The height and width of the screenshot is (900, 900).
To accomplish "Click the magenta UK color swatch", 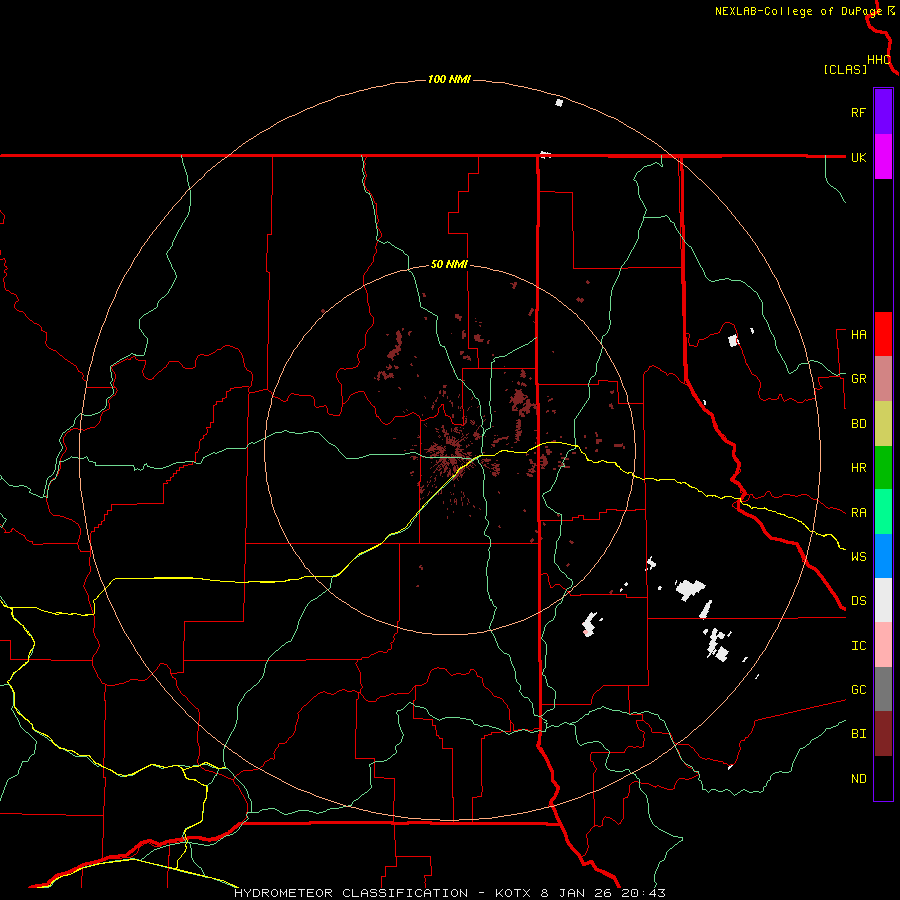I will click(883, 156).
